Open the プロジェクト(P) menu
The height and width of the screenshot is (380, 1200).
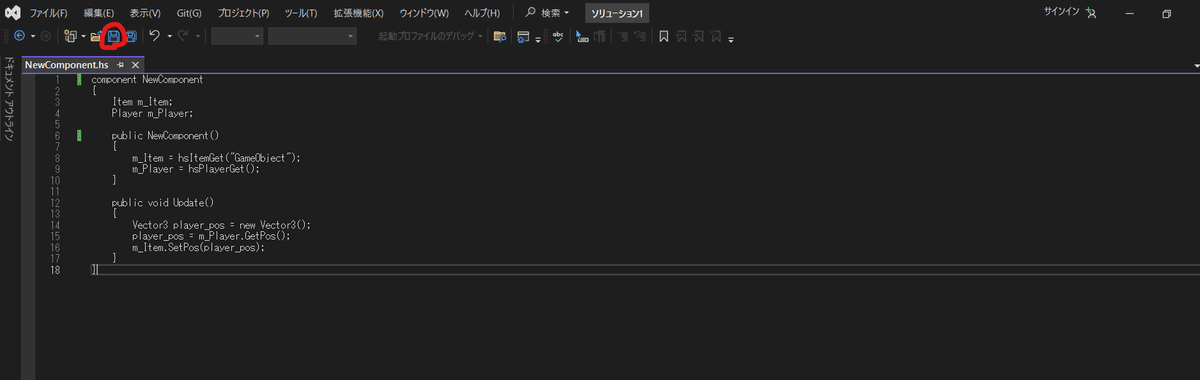(x=243, y=14)
